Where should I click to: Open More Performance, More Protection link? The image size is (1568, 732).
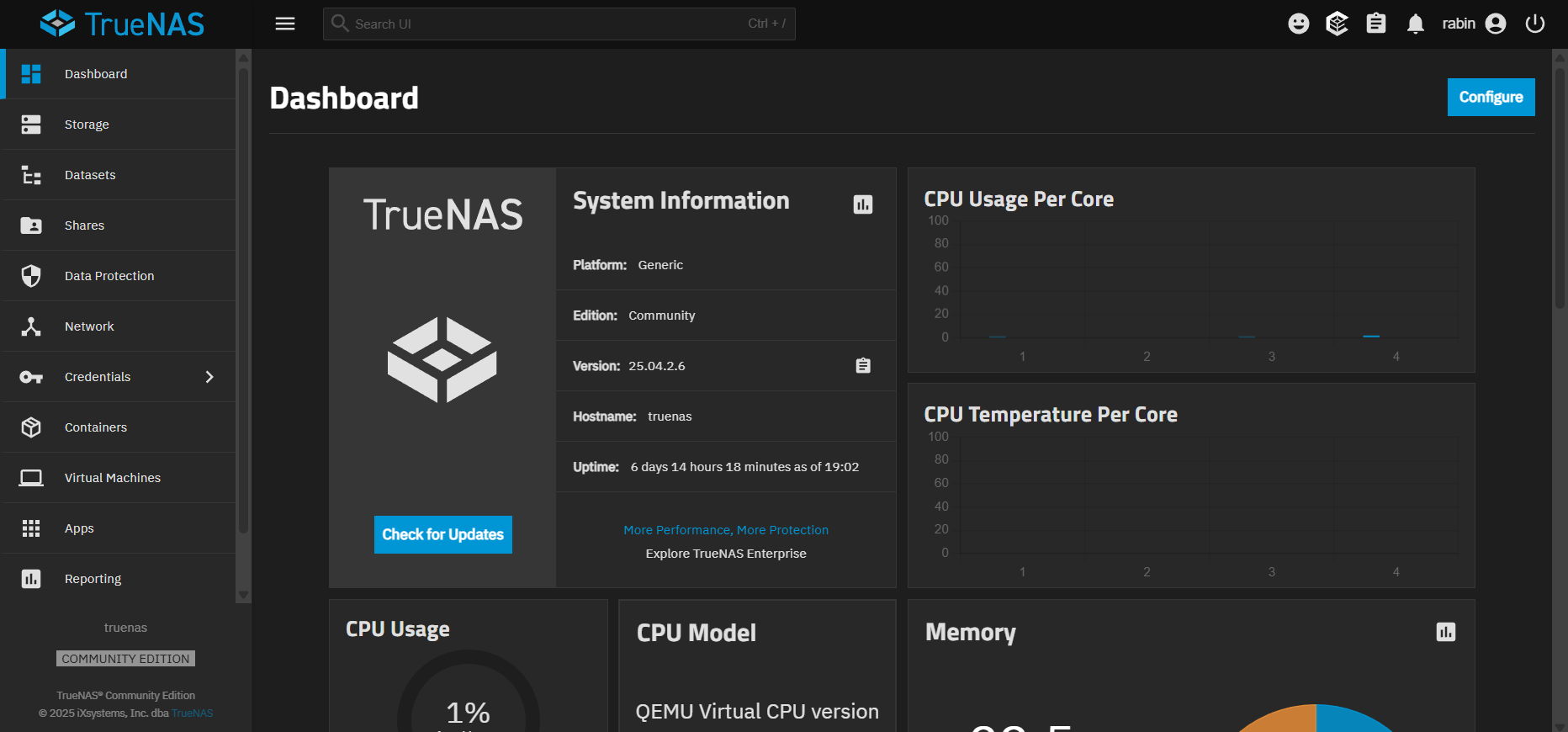click(726, 530)
